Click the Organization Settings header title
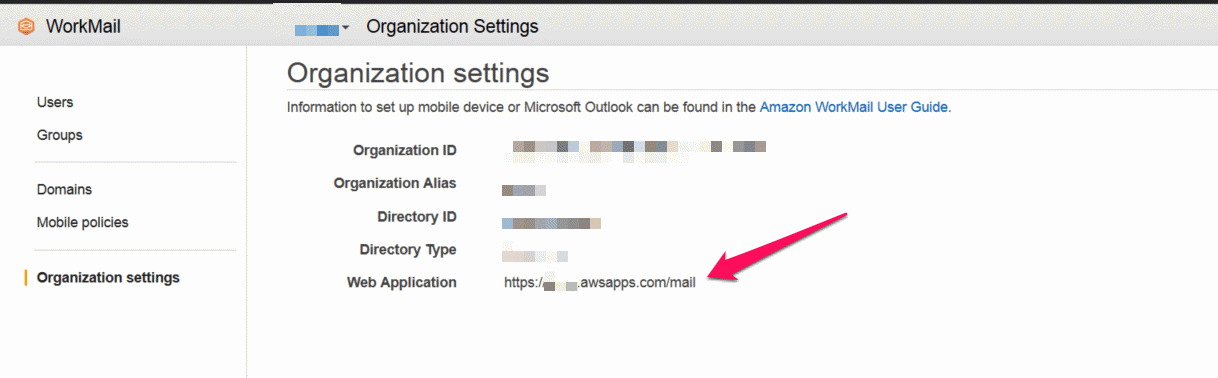Screen dimensions: 1218x378 pos(452,27)
